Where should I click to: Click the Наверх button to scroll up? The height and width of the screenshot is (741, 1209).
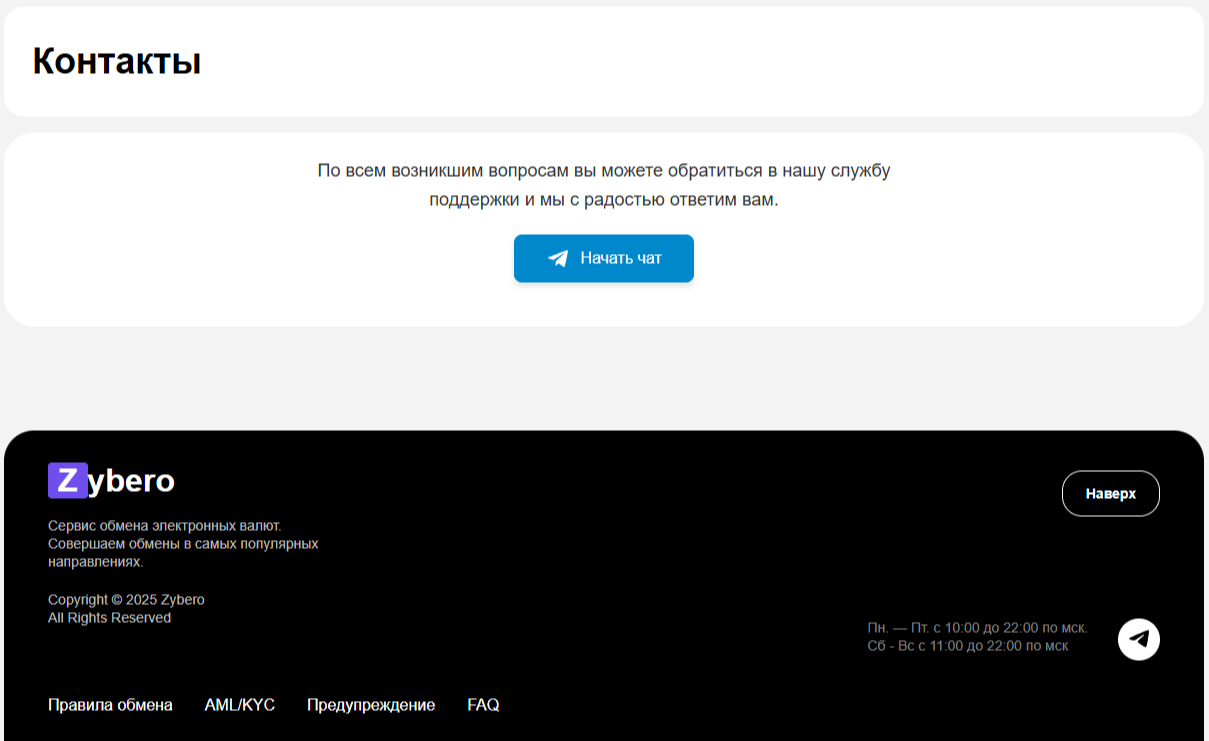tap(1111, 493)
